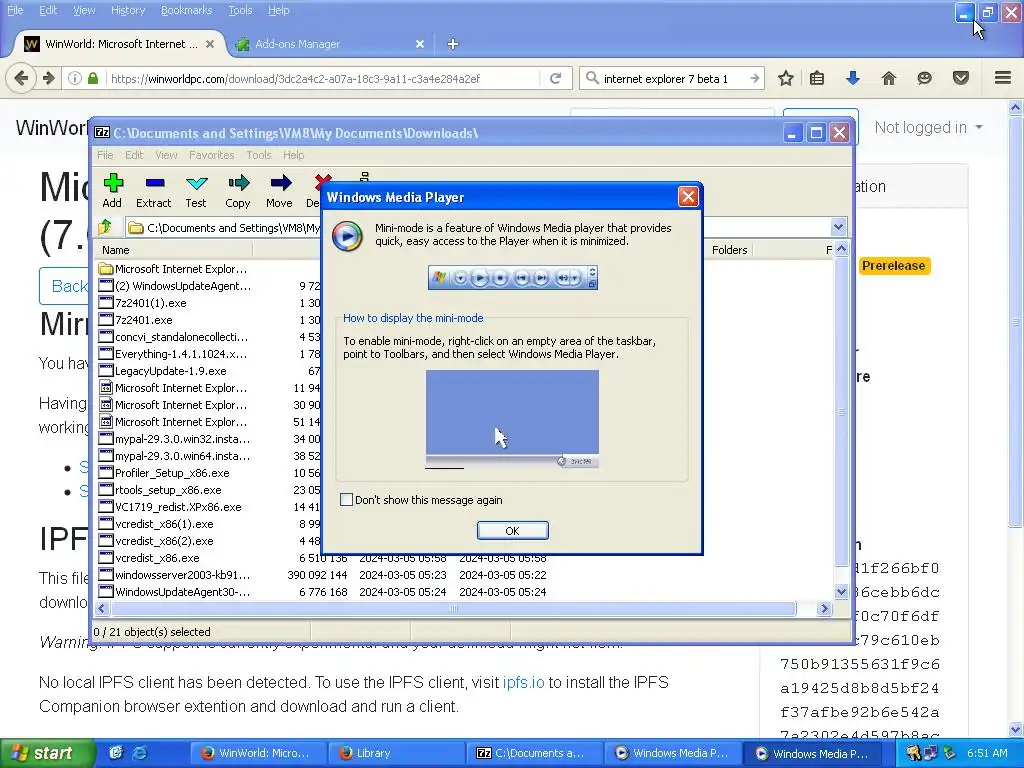
Task: Click the Test icon in 7-Zip
Action: pos(196,190)
